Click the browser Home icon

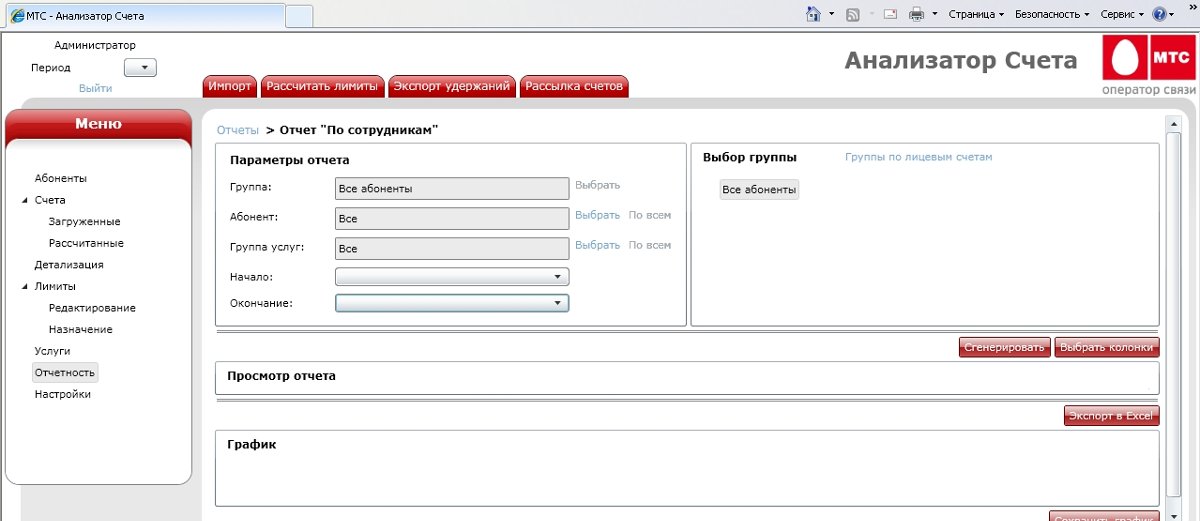pos(813,14)
